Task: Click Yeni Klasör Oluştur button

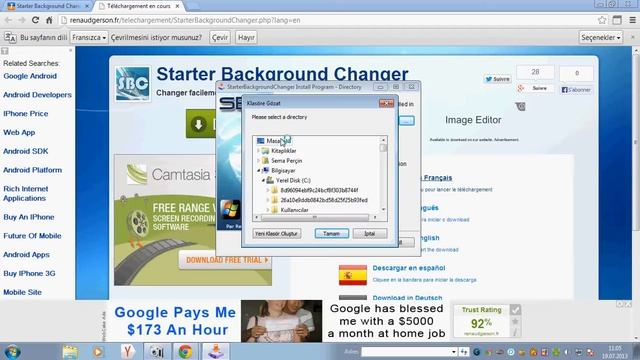Action: [277, 233]
